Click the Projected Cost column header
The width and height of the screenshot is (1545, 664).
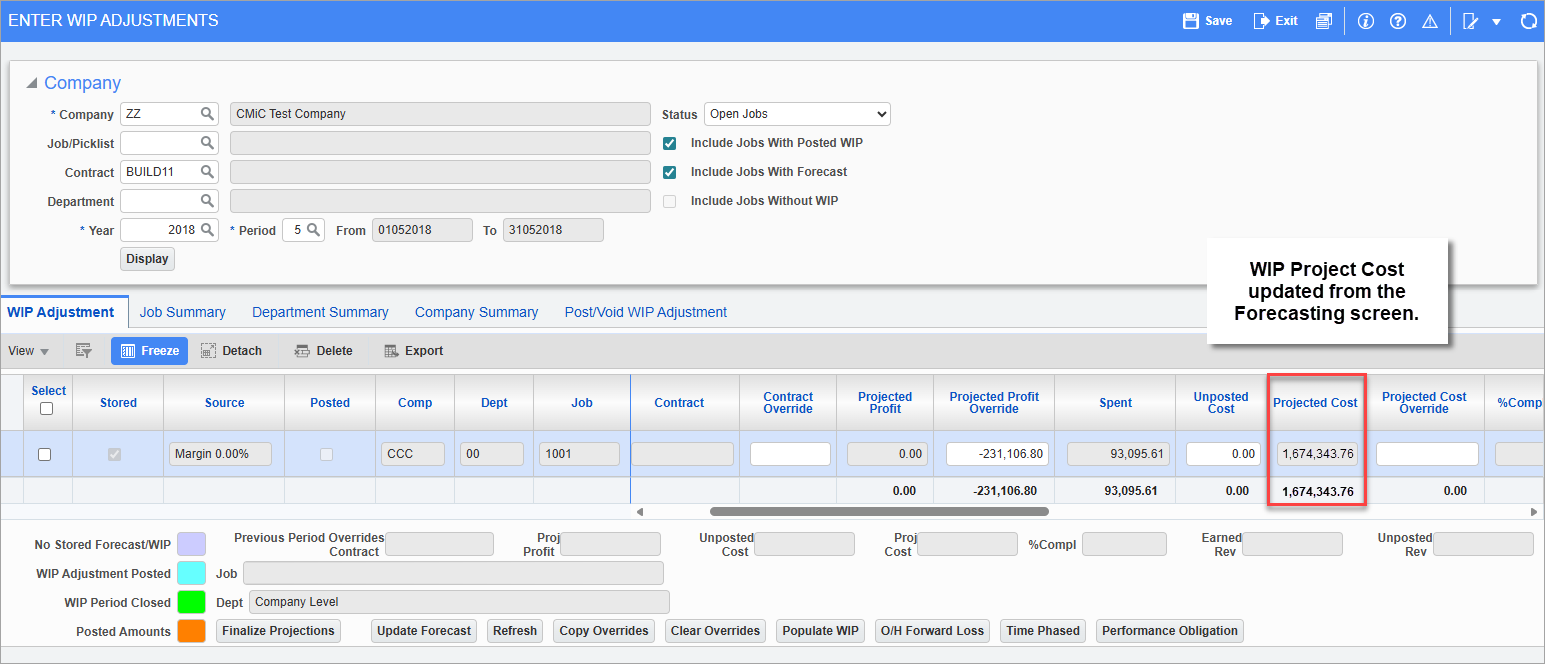pos(1315,403)
